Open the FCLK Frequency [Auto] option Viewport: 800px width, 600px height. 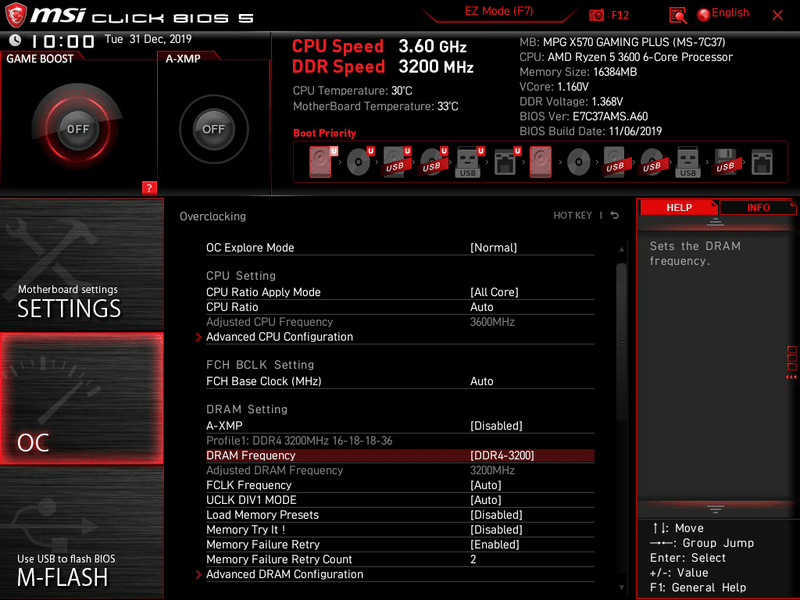pyautogui.click(x=486, y=485)
